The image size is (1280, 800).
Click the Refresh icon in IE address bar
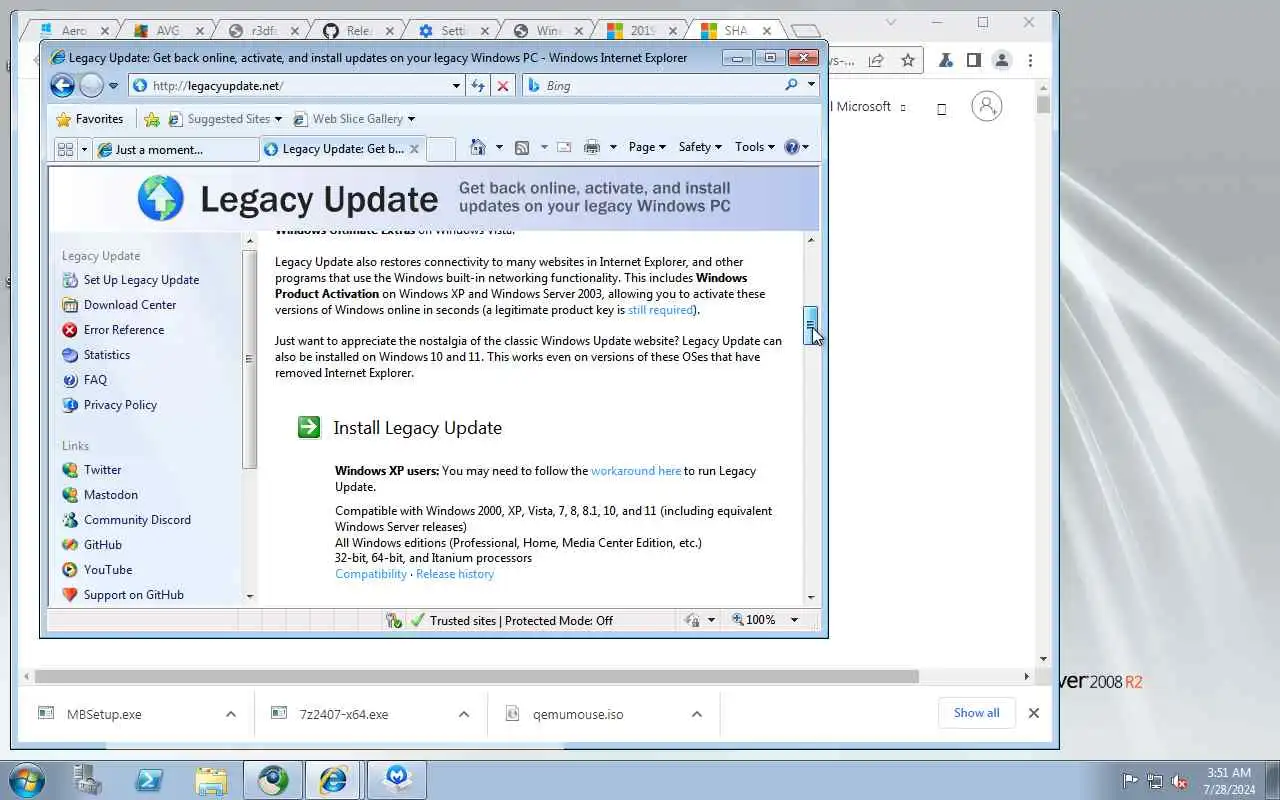coord(478,86)
